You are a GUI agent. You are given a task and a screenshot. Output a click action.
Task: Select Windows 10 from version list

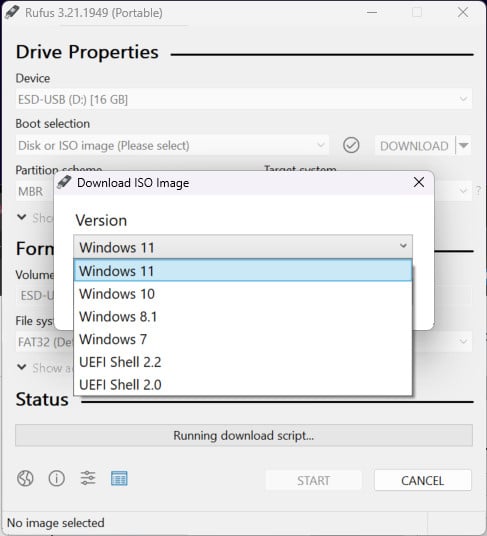243,294
